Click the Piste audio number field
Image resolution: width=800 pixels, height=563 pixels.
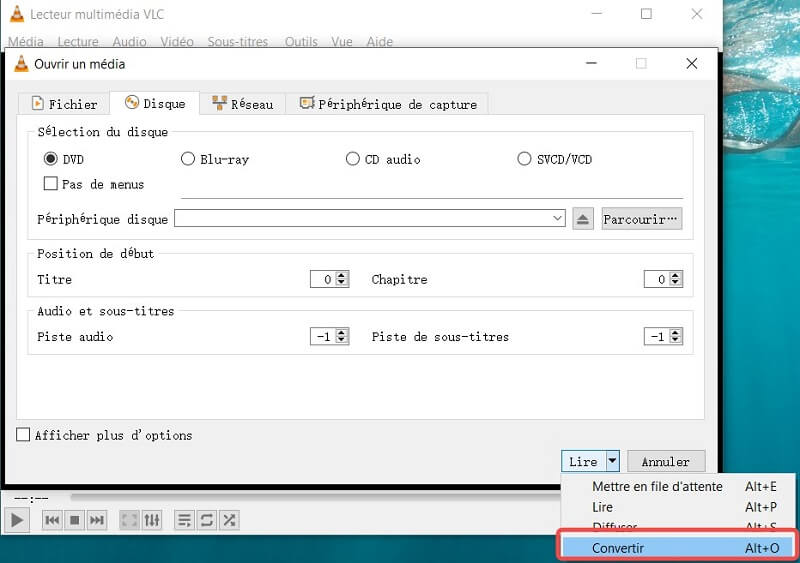[x=323, y=336]
